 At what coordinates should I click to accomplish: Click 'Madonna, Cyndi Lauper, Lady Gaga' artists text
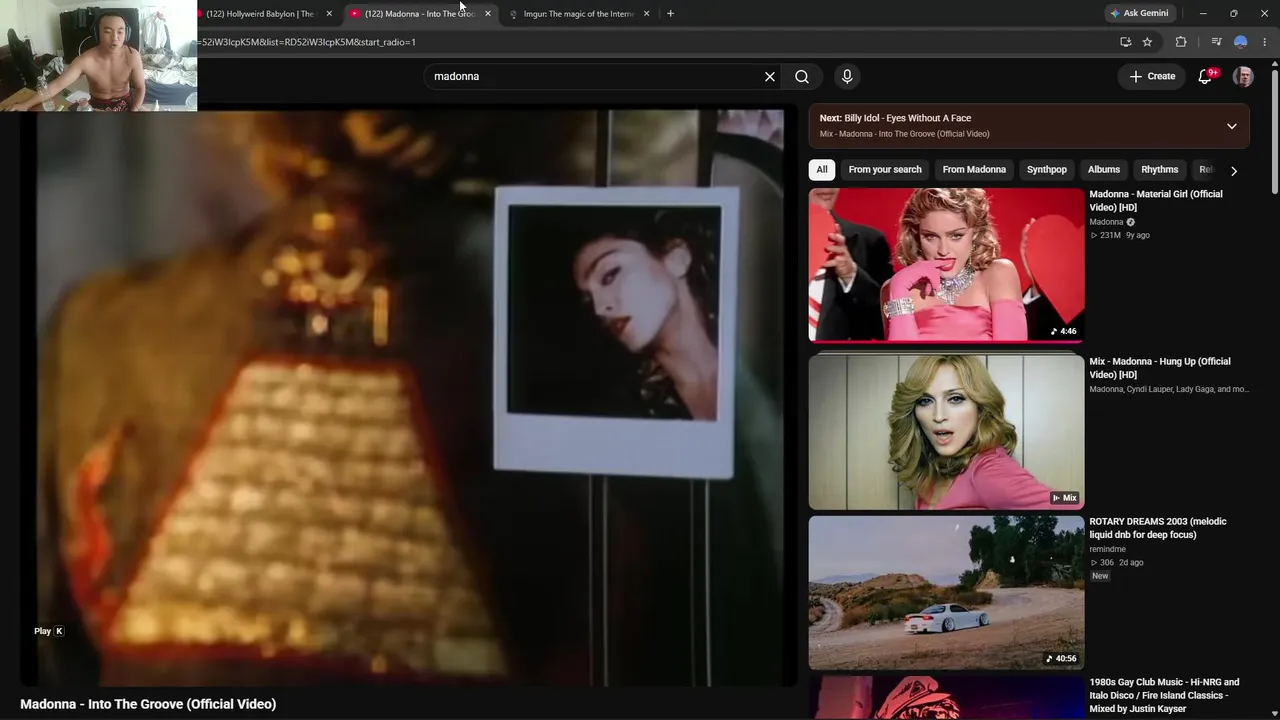[1169, 390]
